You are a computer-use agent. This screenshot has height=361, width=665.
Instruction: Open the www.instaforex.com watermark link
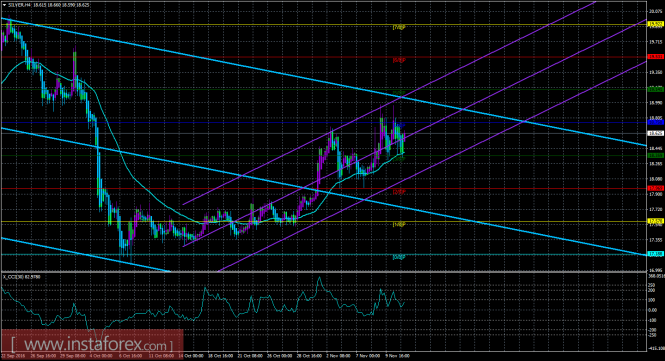[x=92, y=344]
